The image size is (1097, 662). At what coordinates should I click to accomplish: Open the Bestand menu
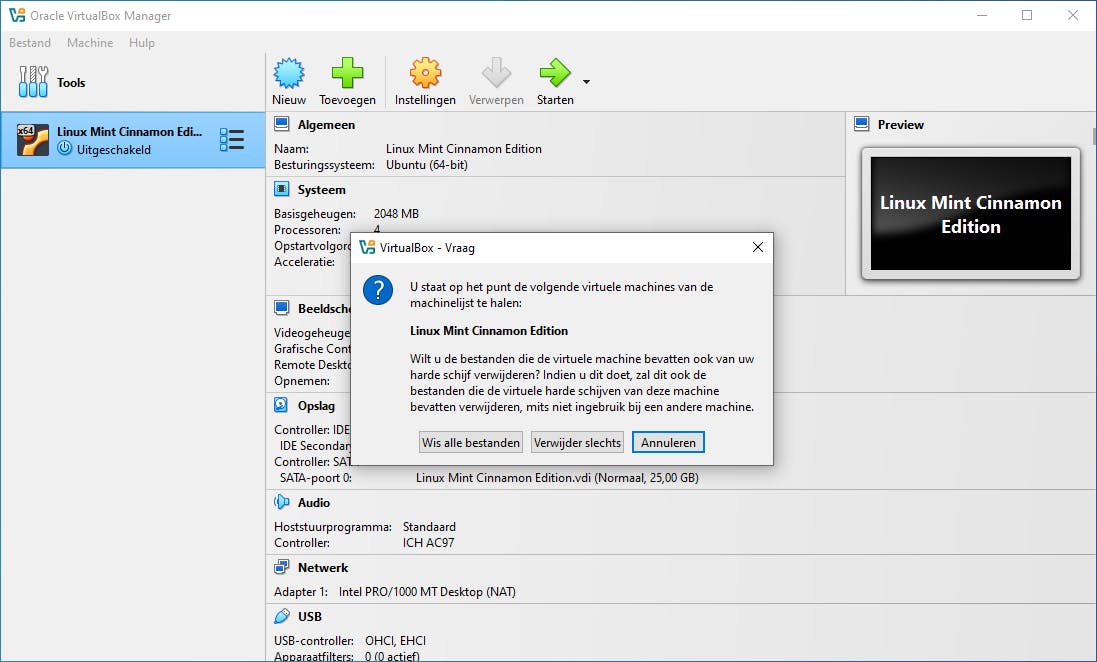coord(29,43)
